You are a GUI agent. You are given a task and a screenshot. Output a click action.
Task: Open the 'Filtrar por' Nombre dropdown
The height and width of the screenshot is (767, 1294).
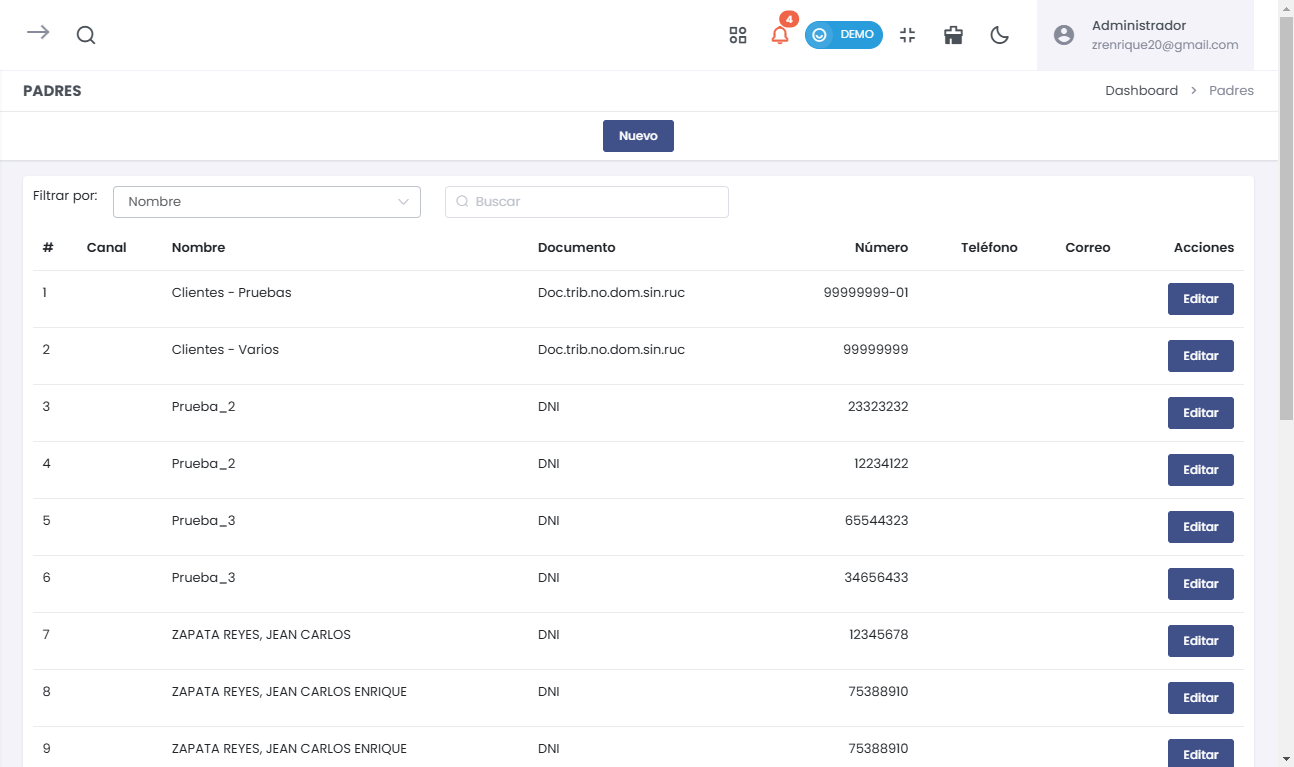(x=267, y=202)
